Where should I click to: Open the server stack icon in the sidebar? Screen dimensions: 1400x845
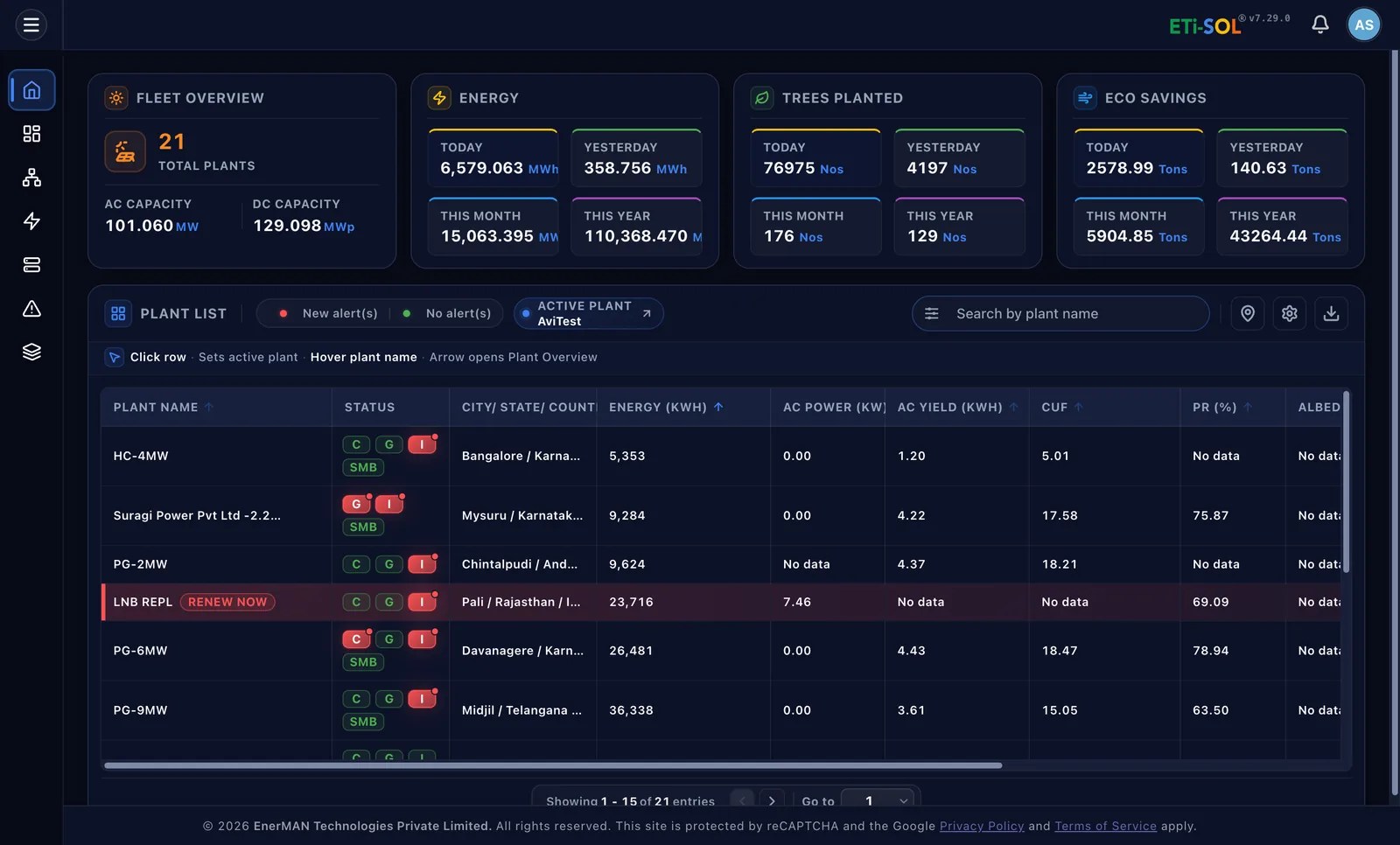[31, 265]
